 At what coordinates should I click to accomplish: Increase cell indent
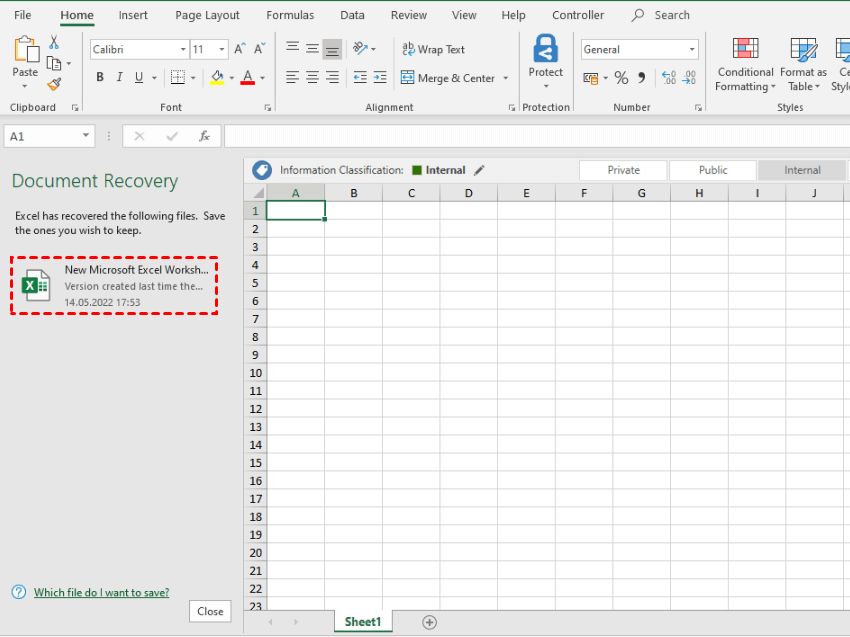(380, 78)
